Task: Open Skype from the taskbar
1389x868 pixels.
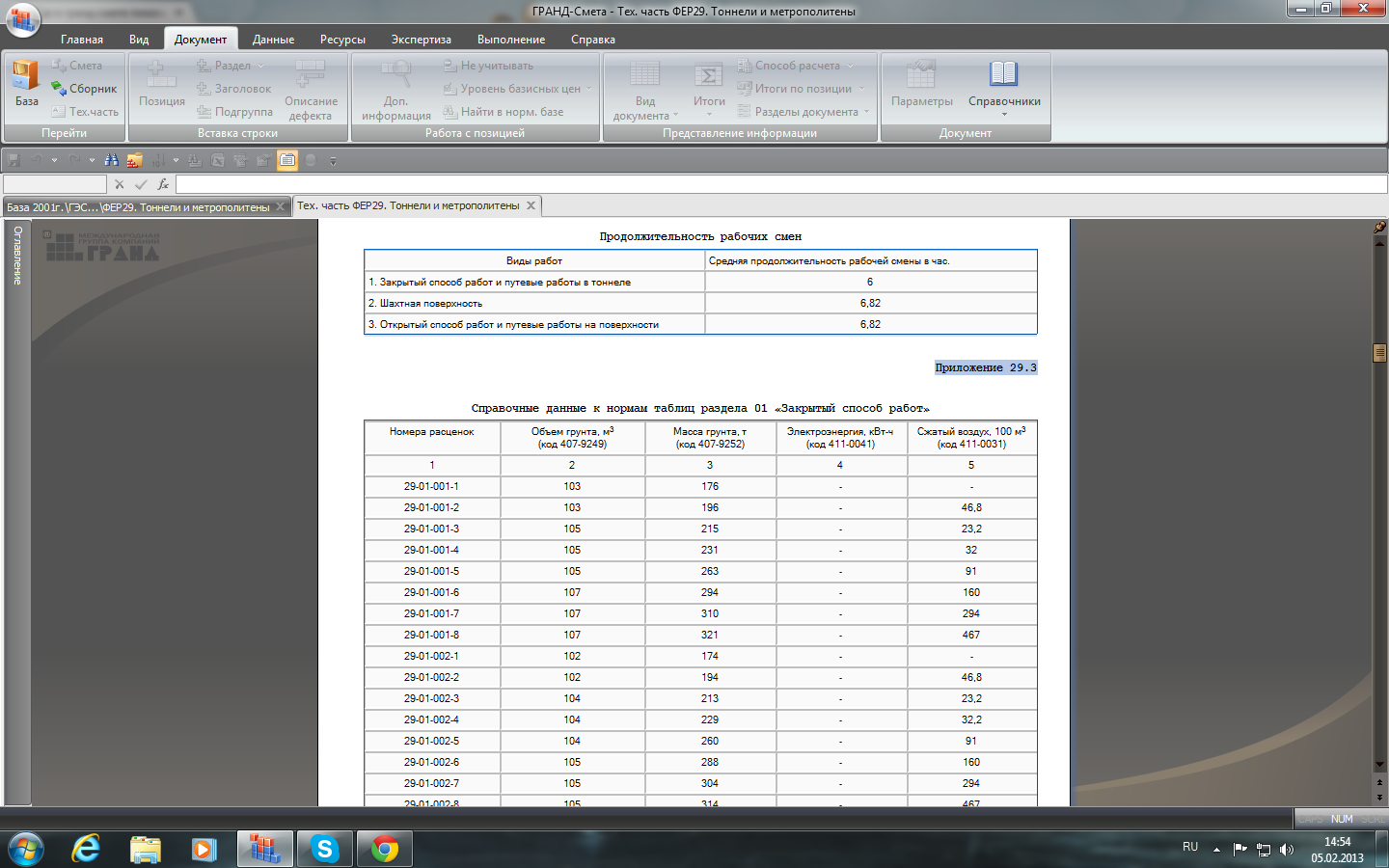Action: click(324, 849)
